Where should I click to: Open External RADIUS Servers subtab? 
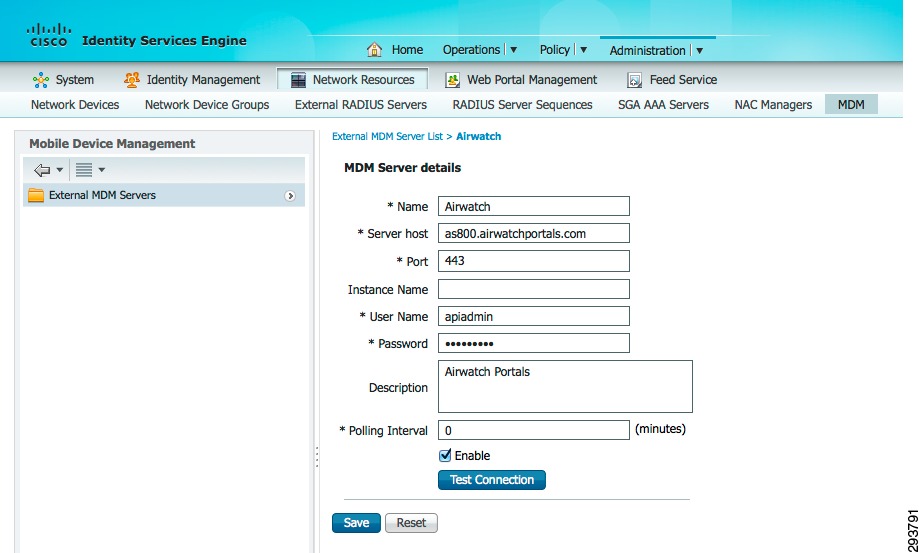pyautogui.click(x=360, y=105)
